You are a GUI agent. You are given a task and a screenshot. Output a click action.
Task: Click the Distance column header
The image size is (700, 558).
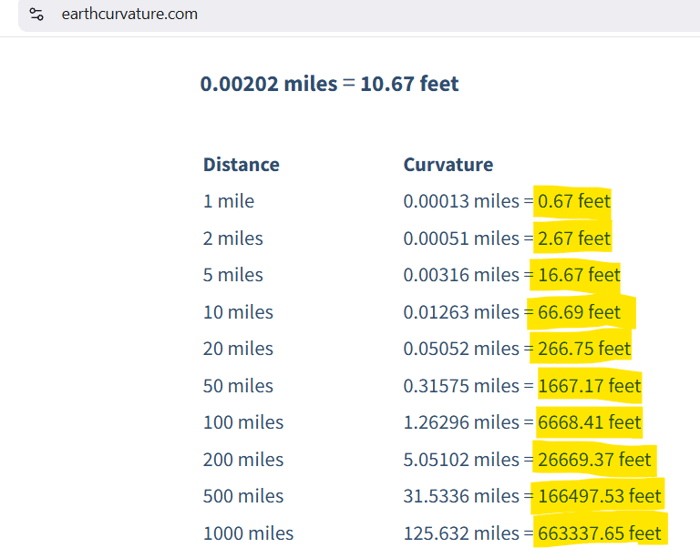[241, 164]
